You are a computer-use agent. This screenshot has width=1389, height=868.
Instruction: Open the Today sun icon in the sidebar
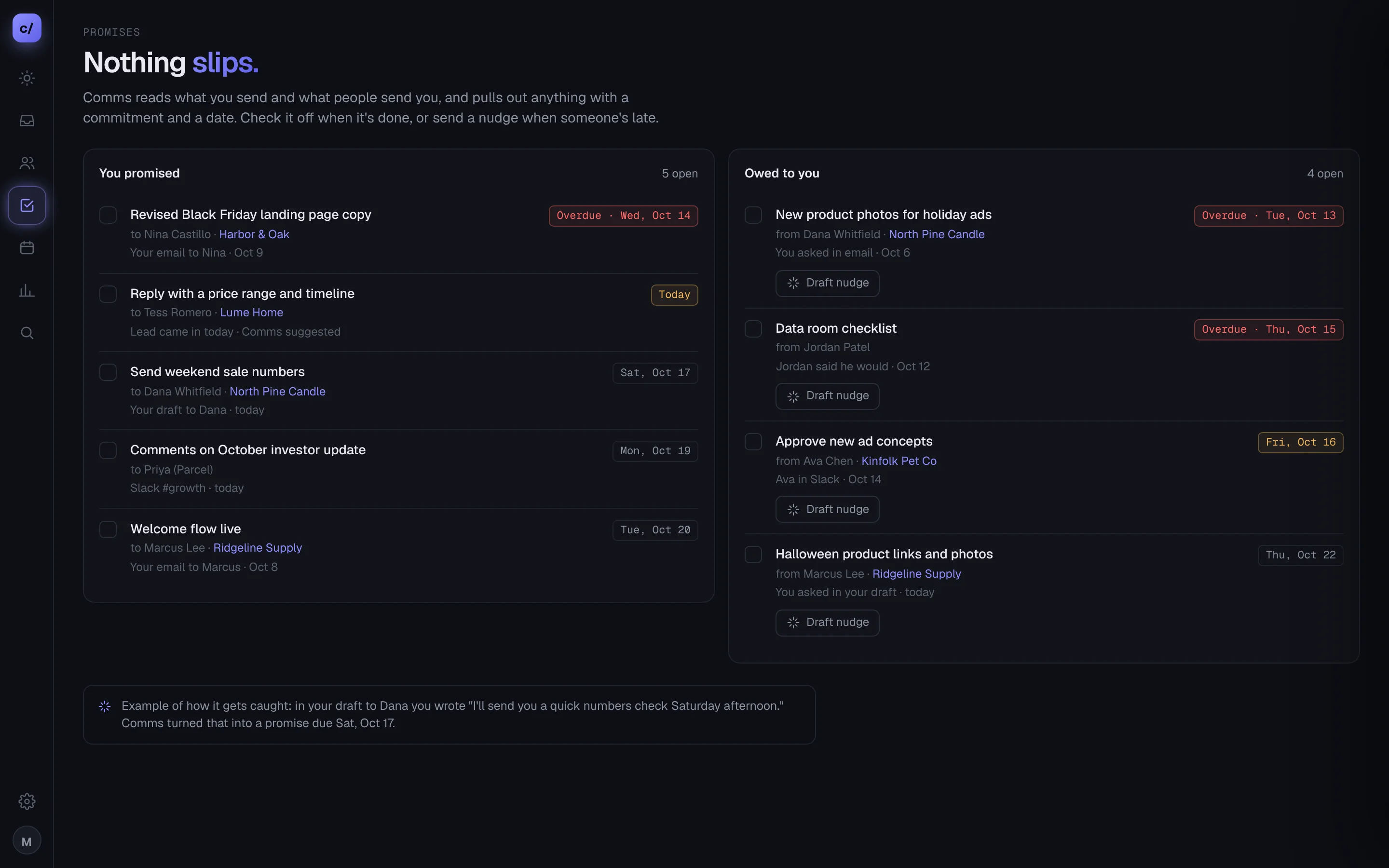[27, 78]
